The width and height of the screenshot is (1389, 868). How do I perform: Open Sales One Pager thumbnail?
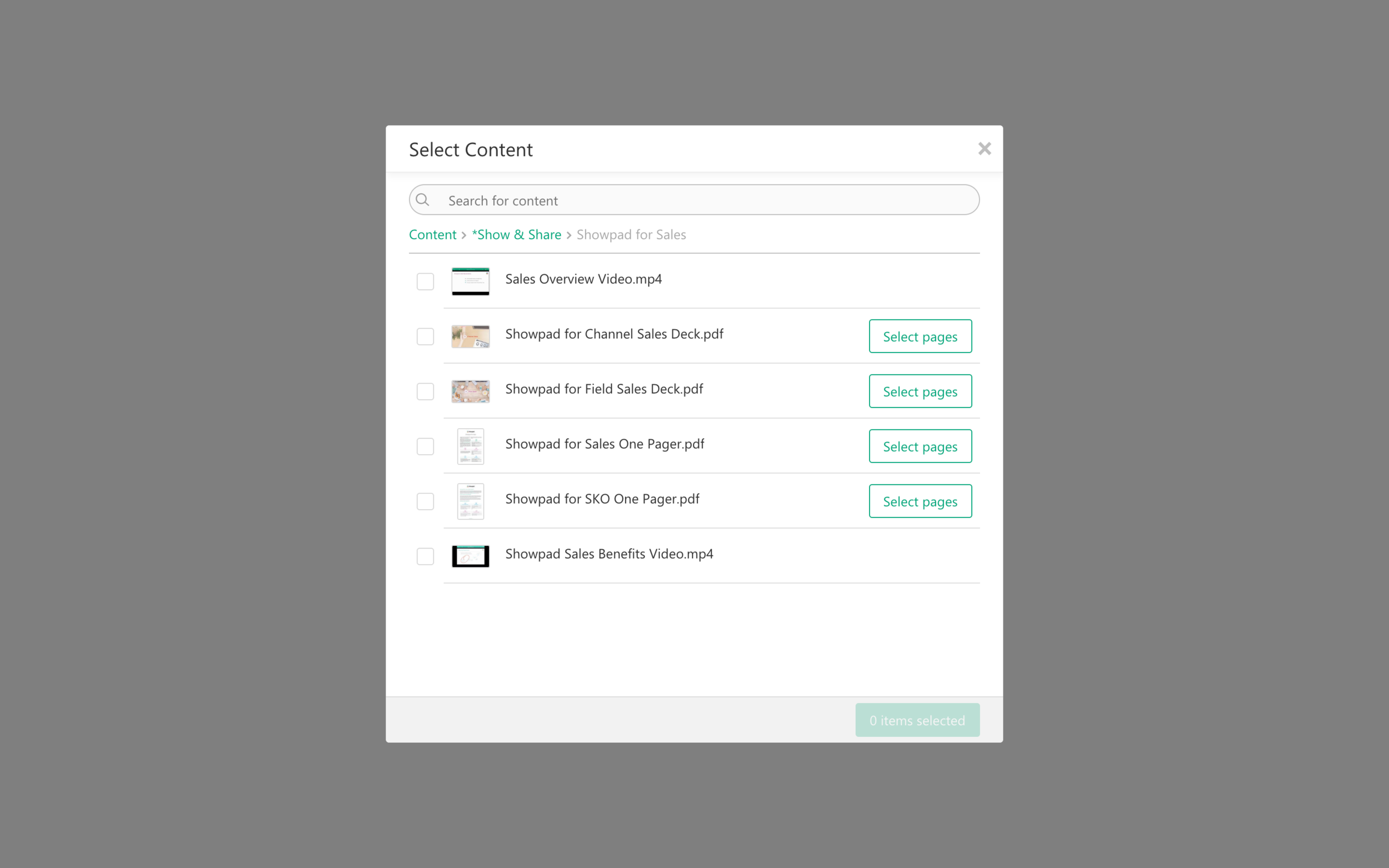[470, 446]
